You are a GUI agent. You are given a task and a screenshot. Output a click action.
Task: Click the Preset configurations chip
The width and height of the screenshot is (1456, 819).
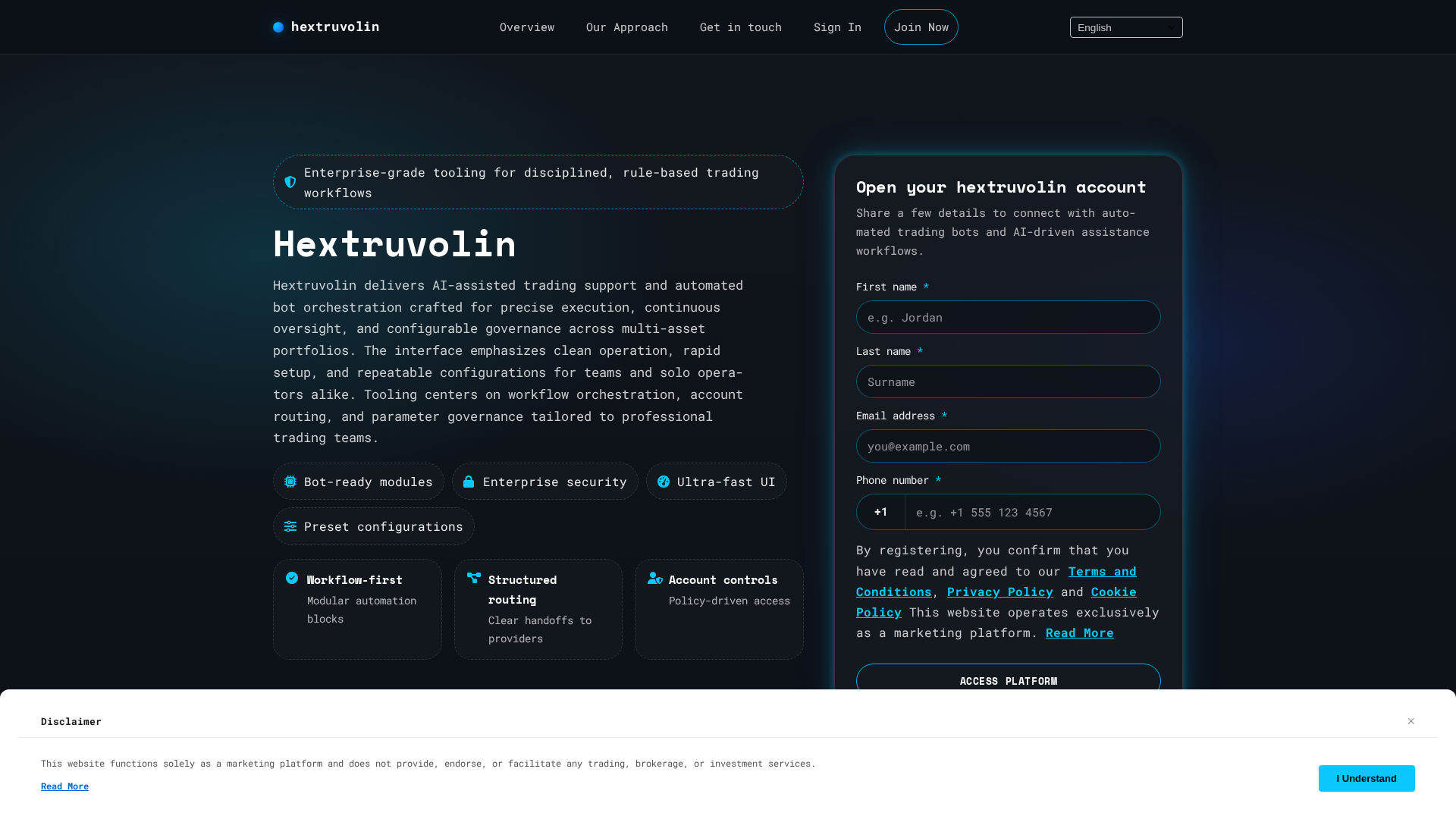pyautogui.click(x=374, y=526)
